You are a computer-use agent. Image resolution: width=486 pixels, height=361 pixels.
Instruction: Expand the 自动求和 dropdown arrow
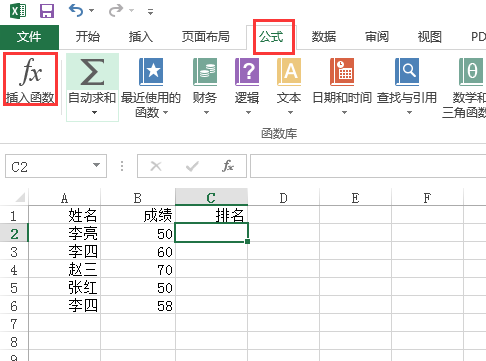[x=94, y=113]
